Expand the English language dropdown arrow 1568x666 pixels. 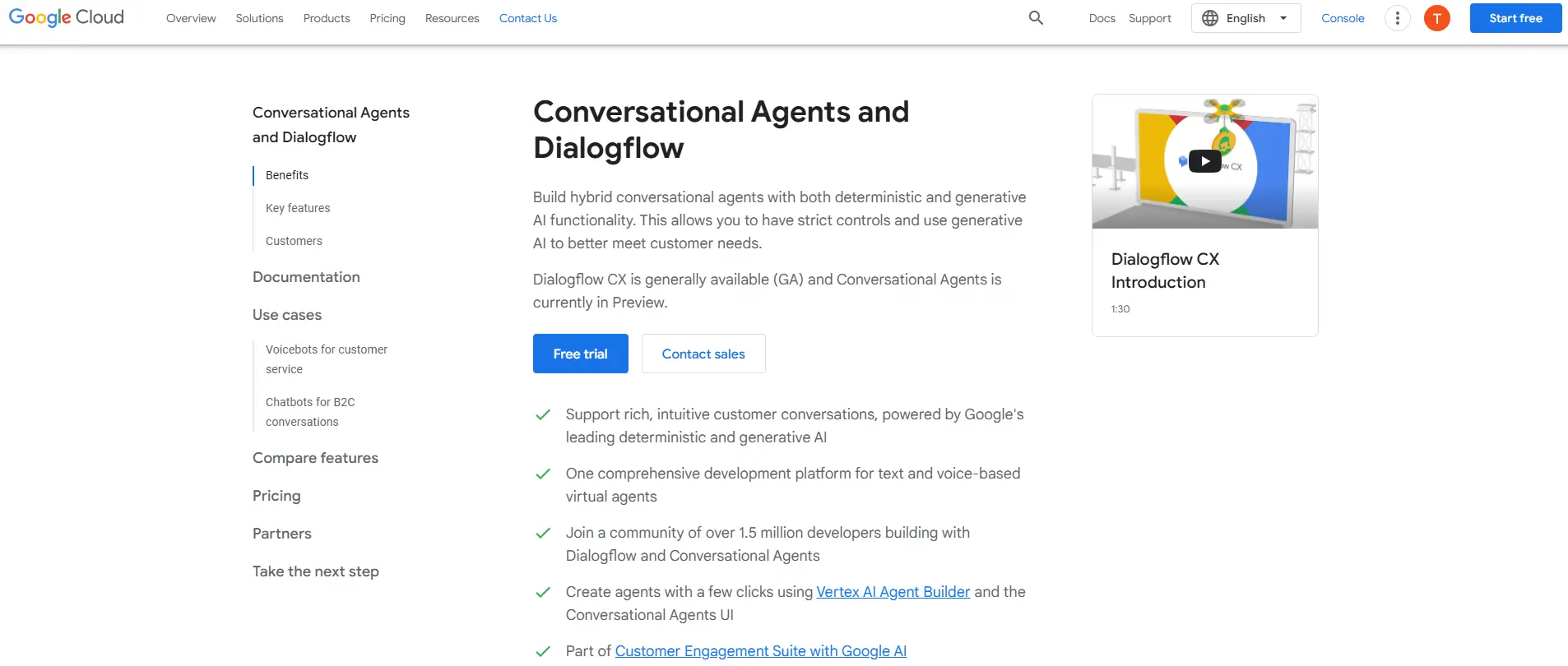[1283, 18]
